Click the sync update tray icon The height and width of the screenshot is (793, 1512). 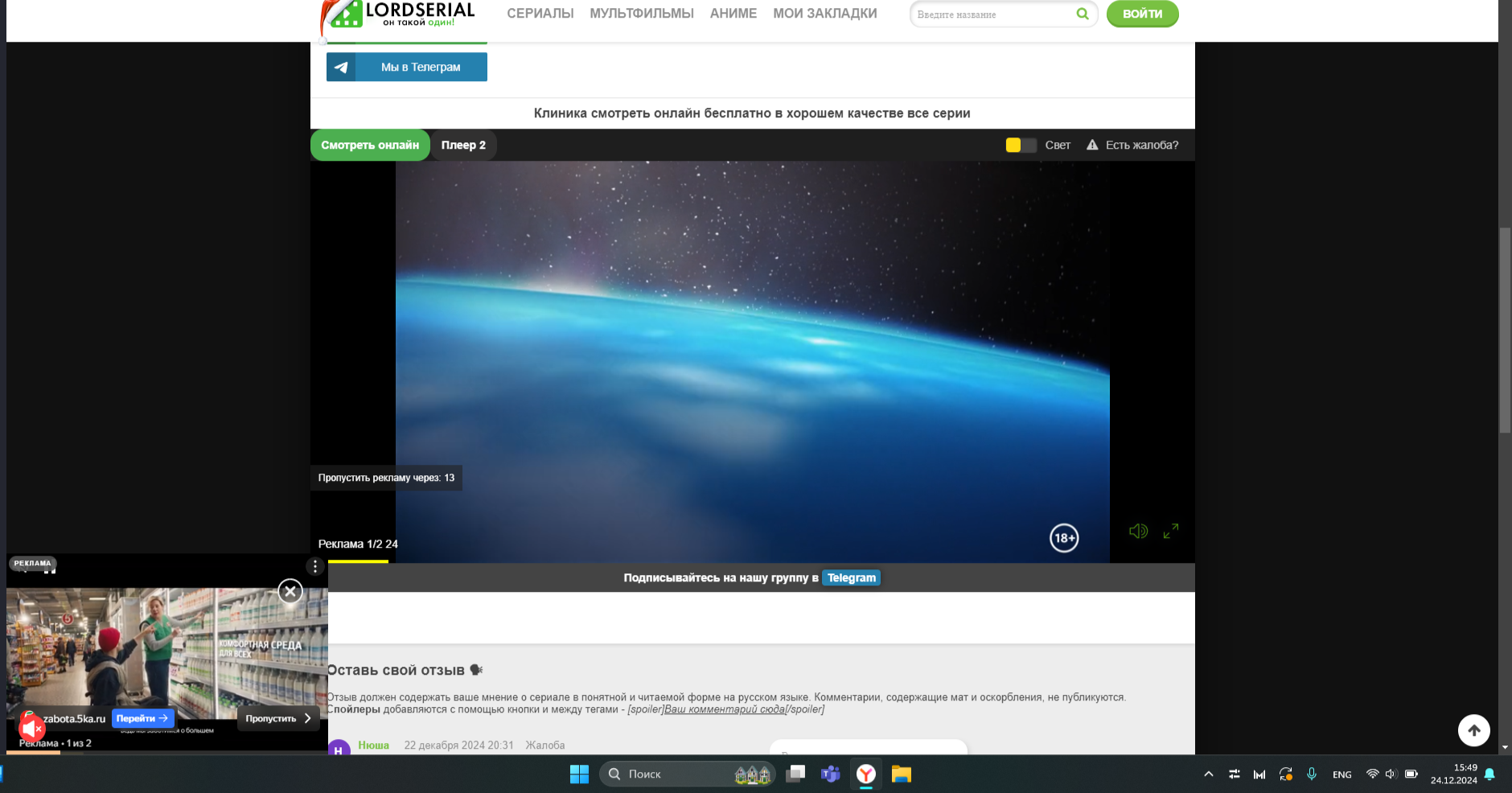click(1285, 774)
